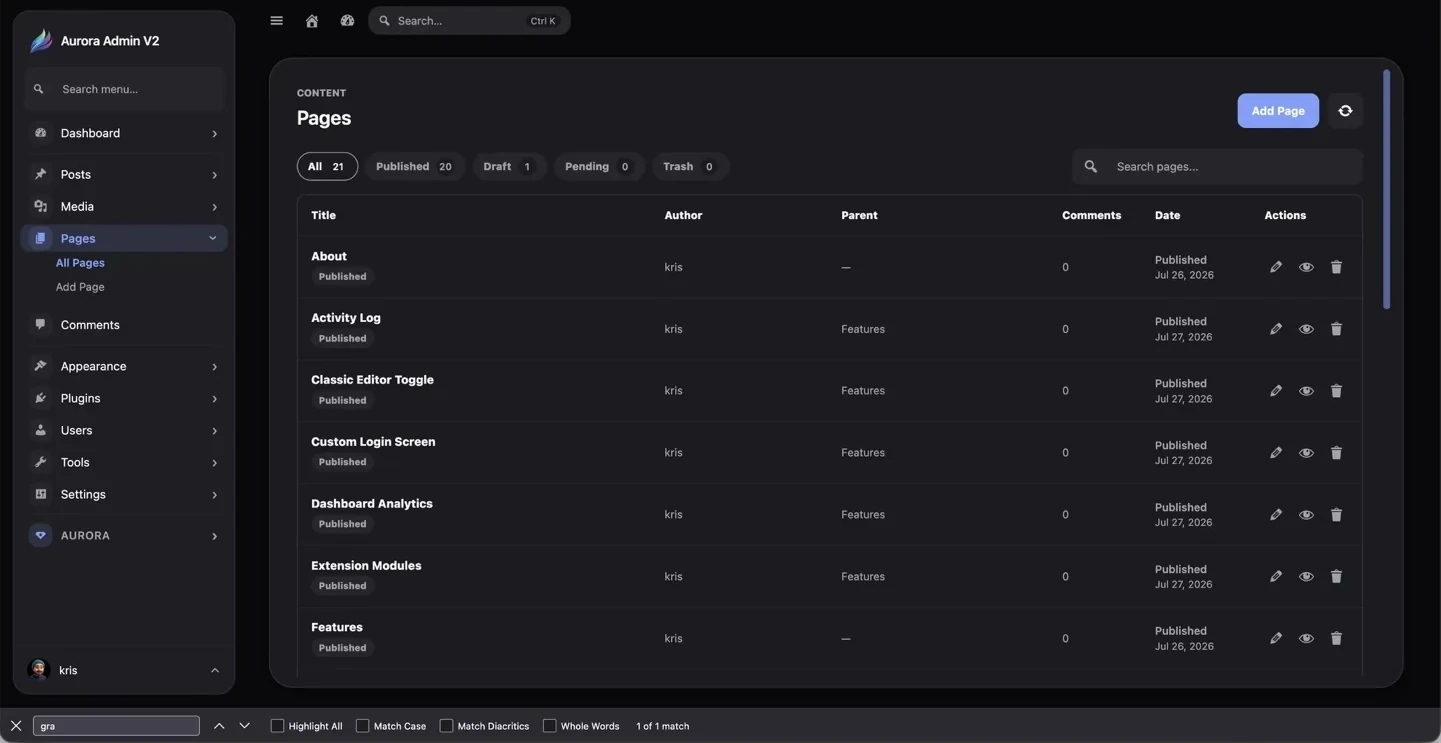Viewport: 1441px width, 743px height.
Task: Select the Trash 0 filter tab
Action: coord(689,166)
